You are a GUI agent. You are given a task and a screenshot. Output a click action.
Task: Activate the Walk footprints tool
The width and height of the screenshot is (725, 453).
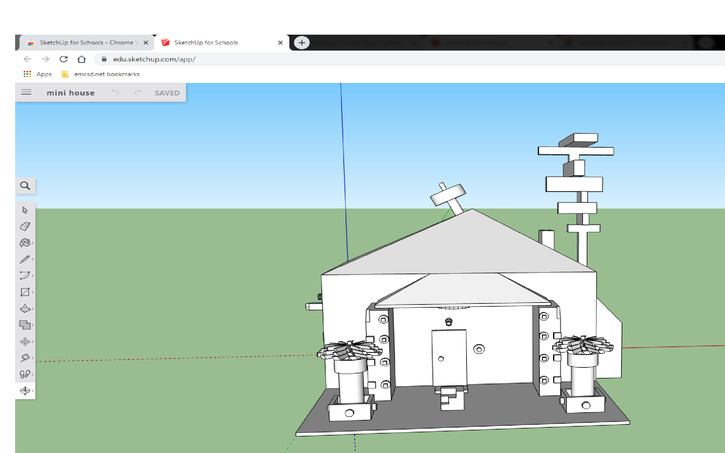coord(26,374)
